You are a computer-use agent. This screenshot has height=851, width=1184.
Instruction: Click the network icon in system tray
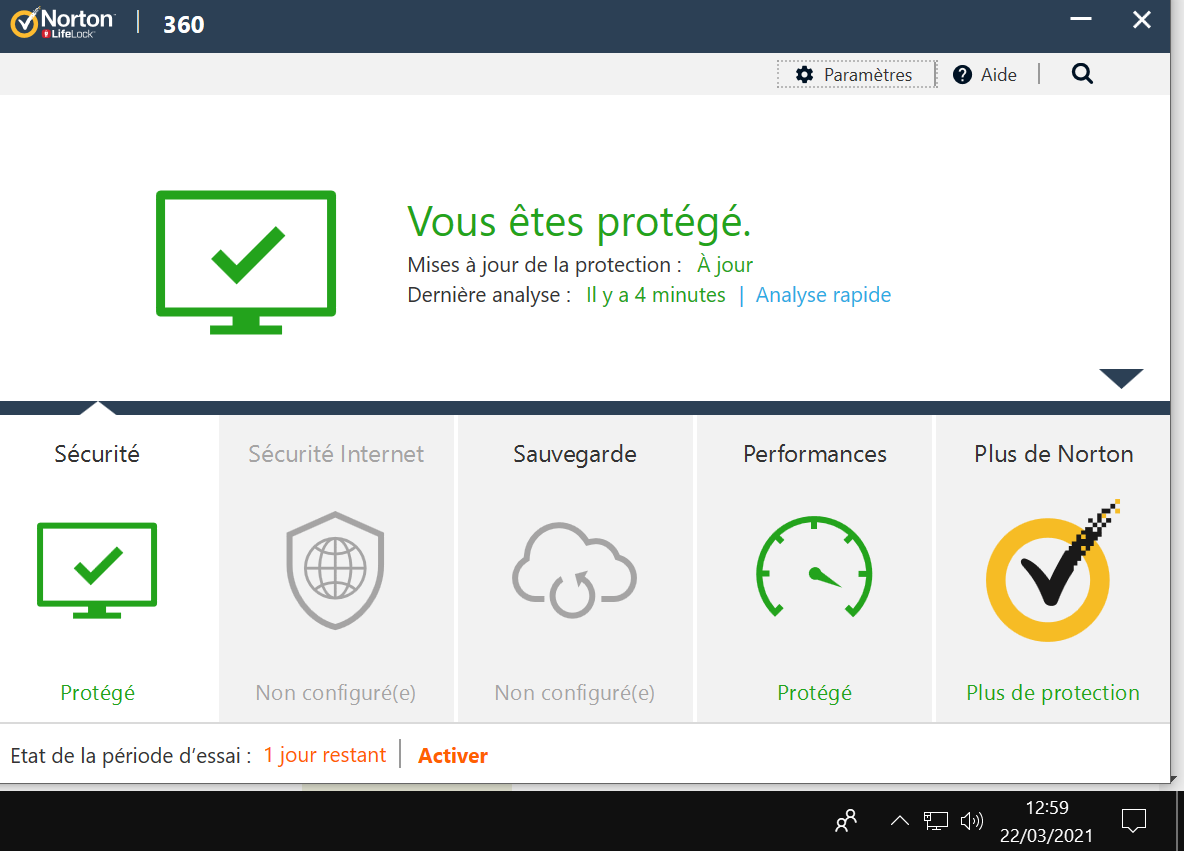pos(936,821)
